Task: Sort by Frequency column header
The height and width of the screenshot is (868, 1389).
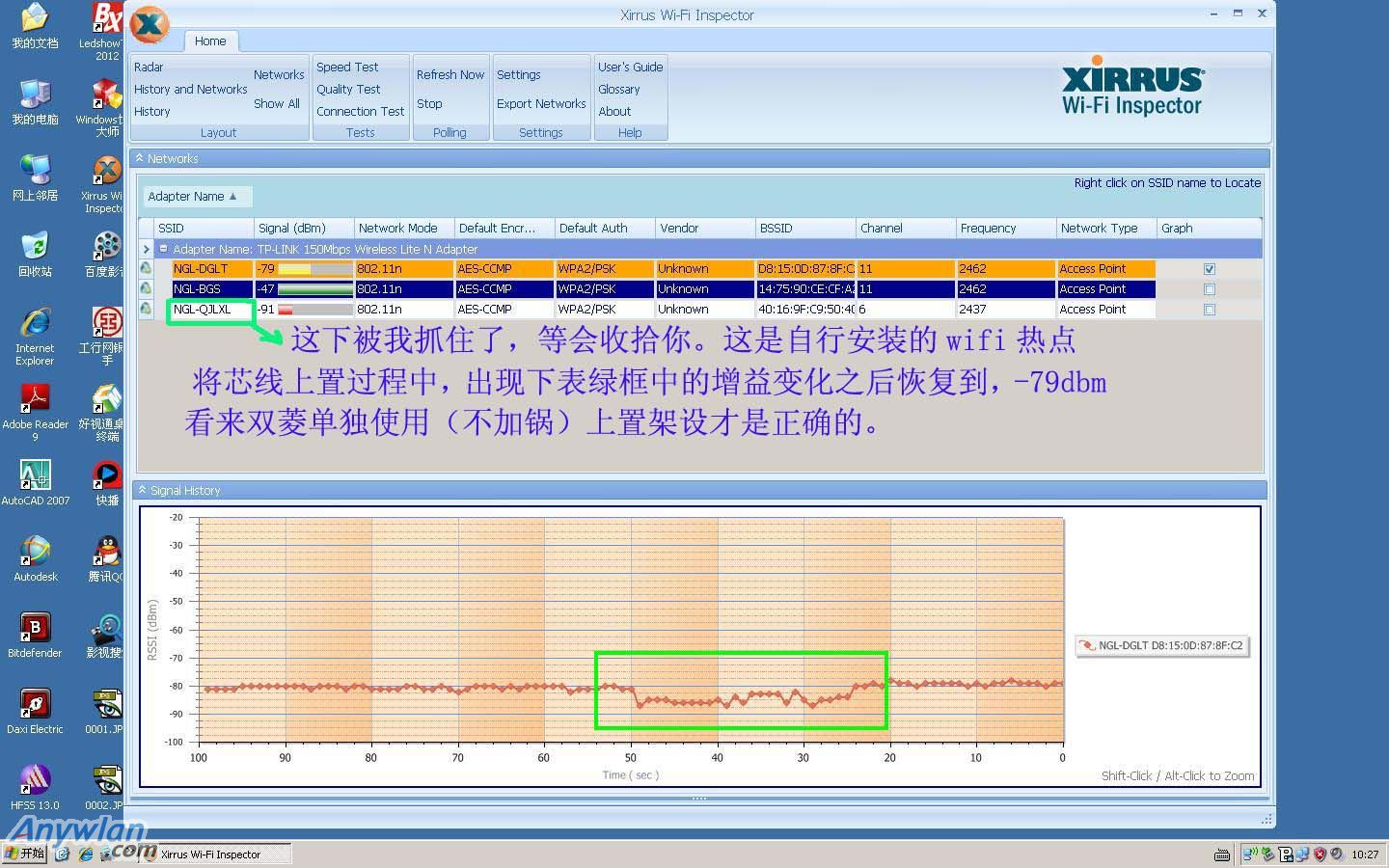Action: coord(1006,228)
